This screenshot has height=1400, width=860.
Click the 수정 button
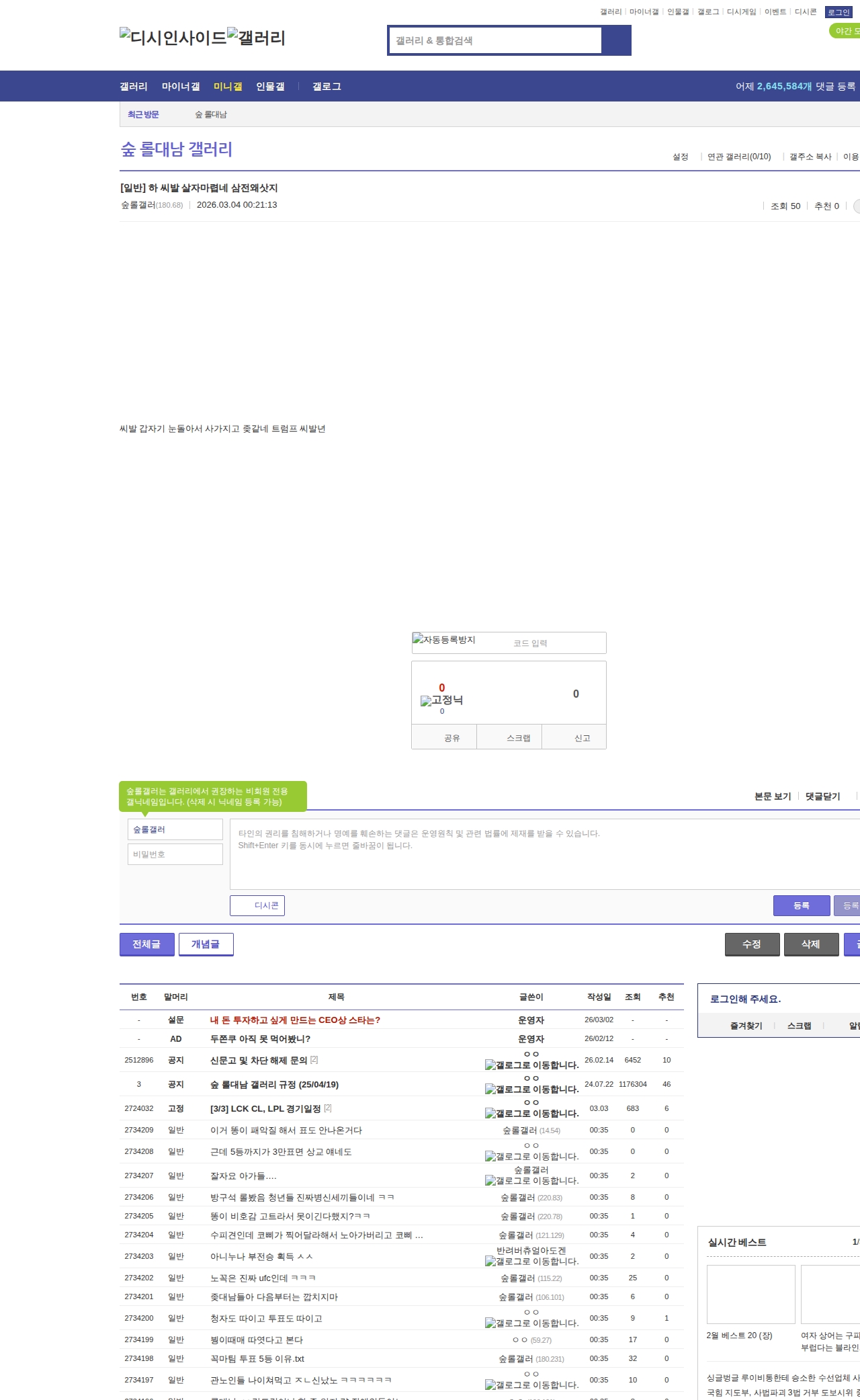tap(752, 944)
